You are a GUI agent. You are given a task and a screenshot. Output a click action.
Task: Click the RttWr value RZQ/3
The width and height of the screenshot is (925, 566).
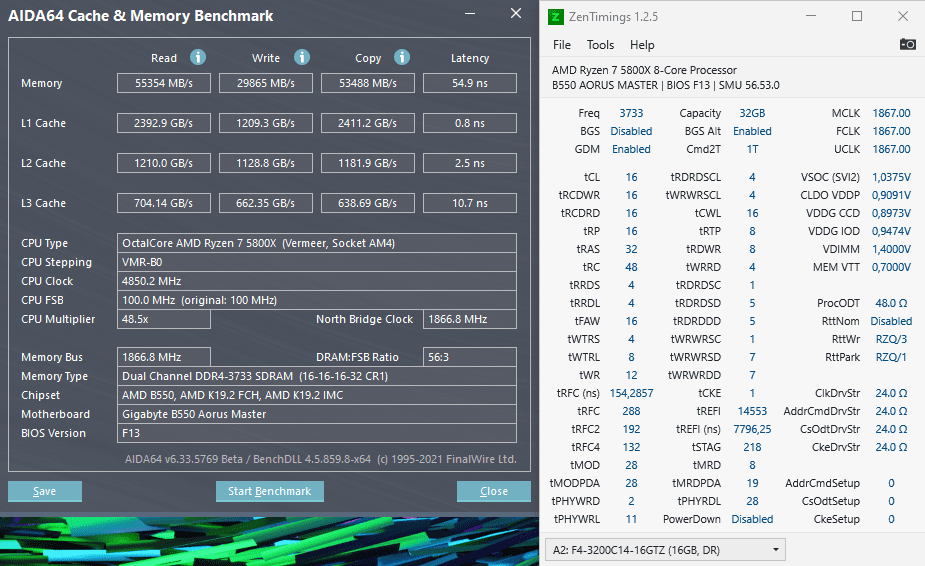[x=891, y=339]
